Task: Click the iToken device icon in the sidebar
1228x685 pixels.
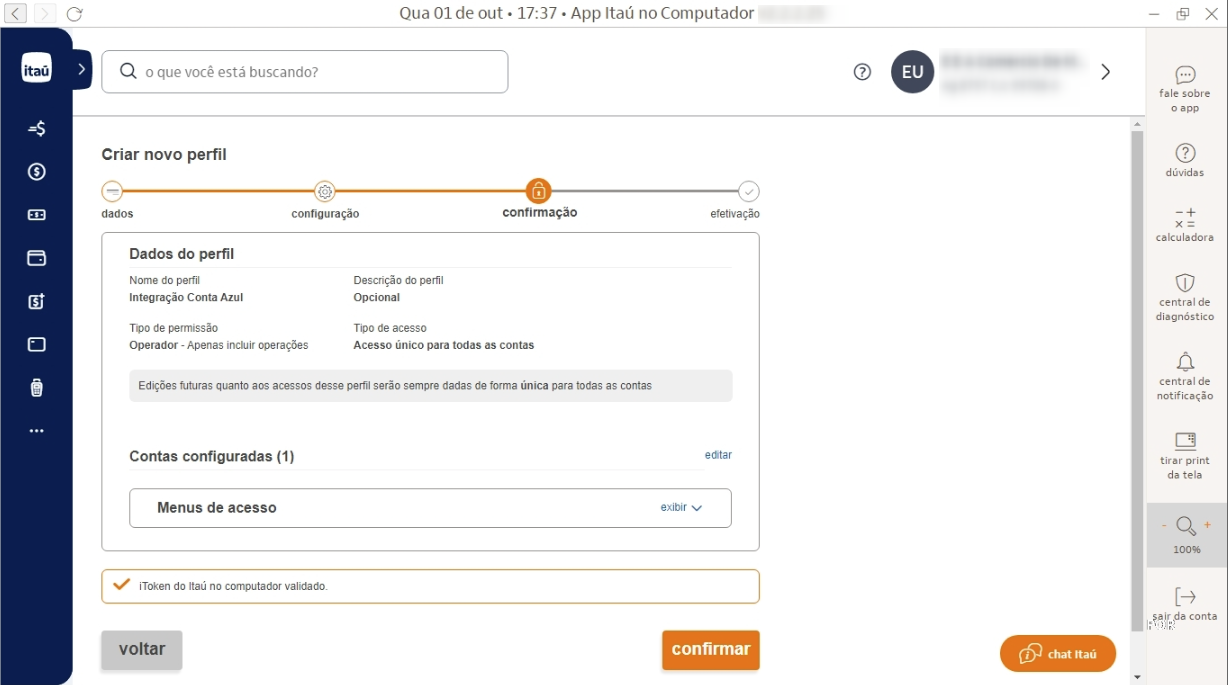Action: tap(36, 389)
